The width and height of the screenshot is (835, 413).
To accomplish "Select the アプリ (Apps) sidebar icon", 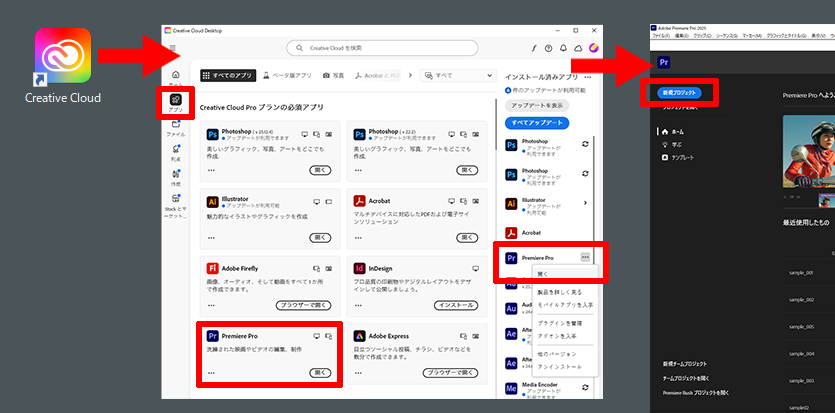I will tap(176, 100).
